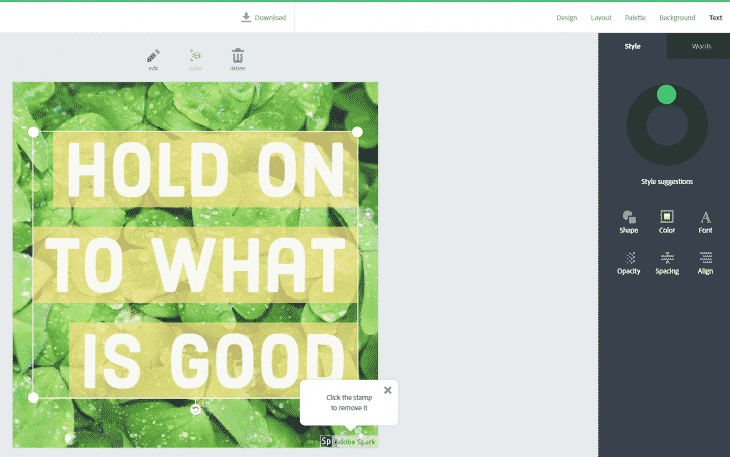
Task: Open the Palette menu
Action: (x=635, y=17)
